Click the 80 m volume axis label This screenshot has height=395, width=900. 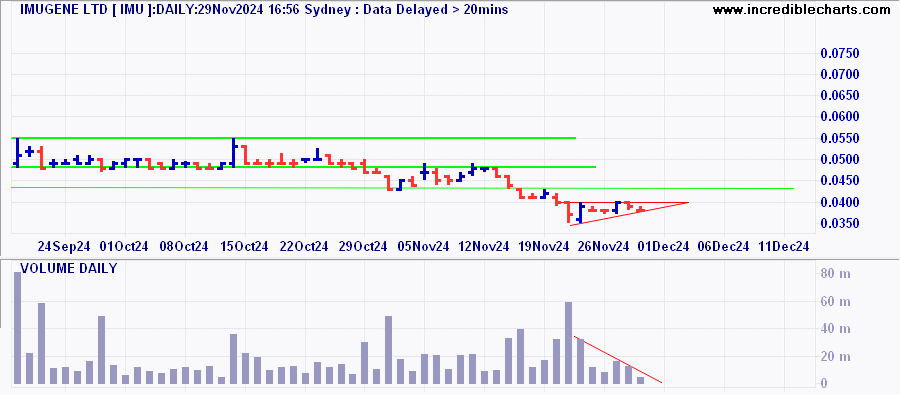click(836, 274)
